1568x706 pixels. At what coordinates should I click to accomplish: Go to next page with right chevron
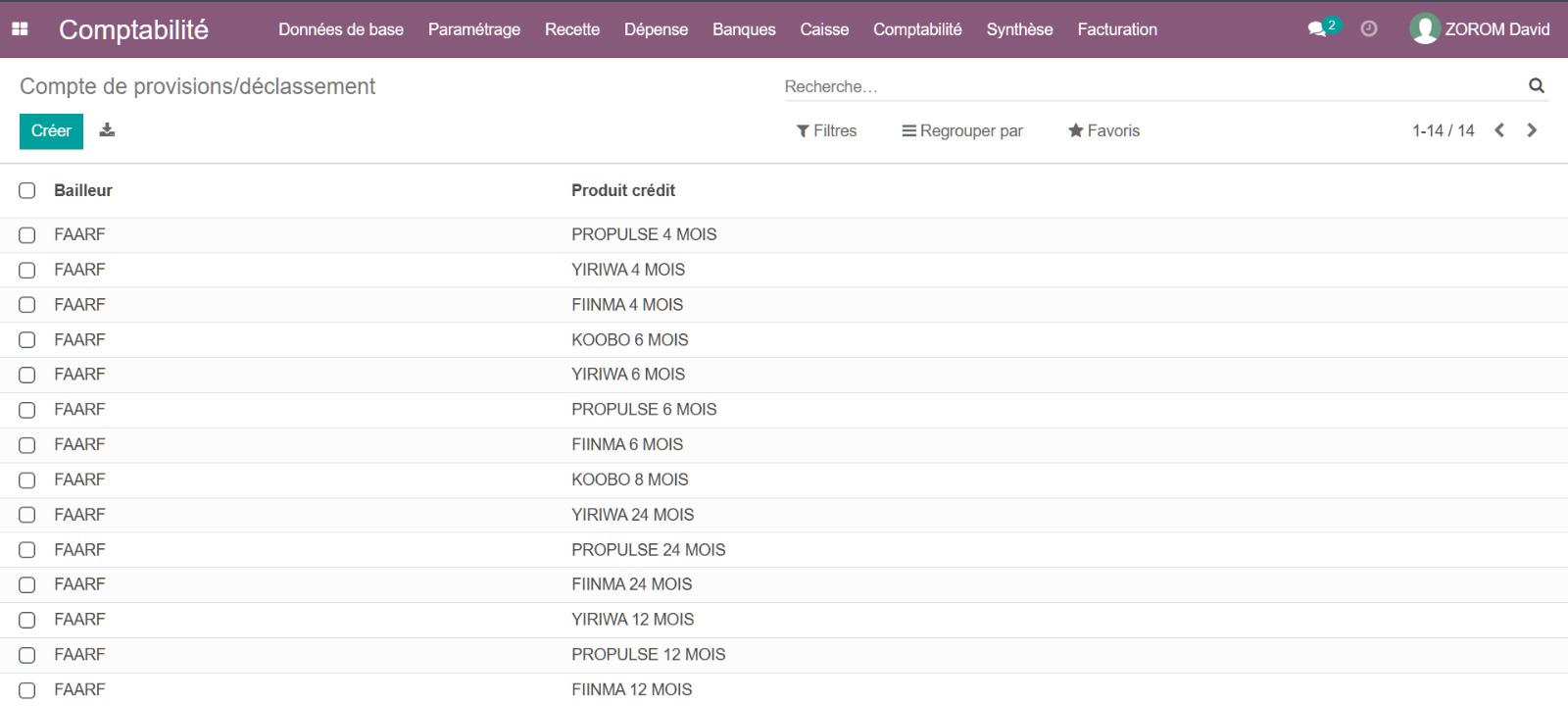coord(1532,130)
